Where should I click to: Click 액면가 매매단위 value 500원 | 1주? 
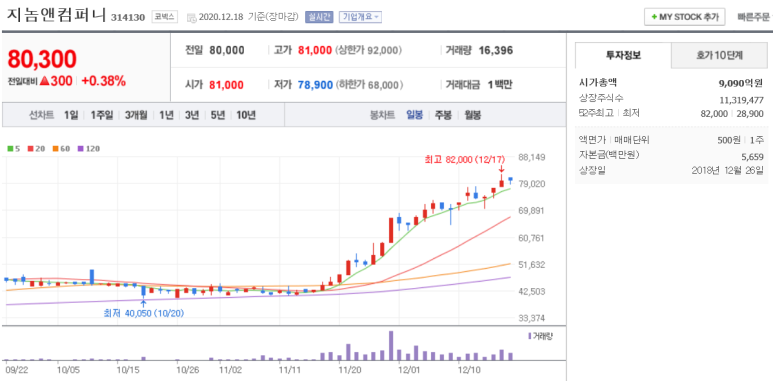[740, 140]
